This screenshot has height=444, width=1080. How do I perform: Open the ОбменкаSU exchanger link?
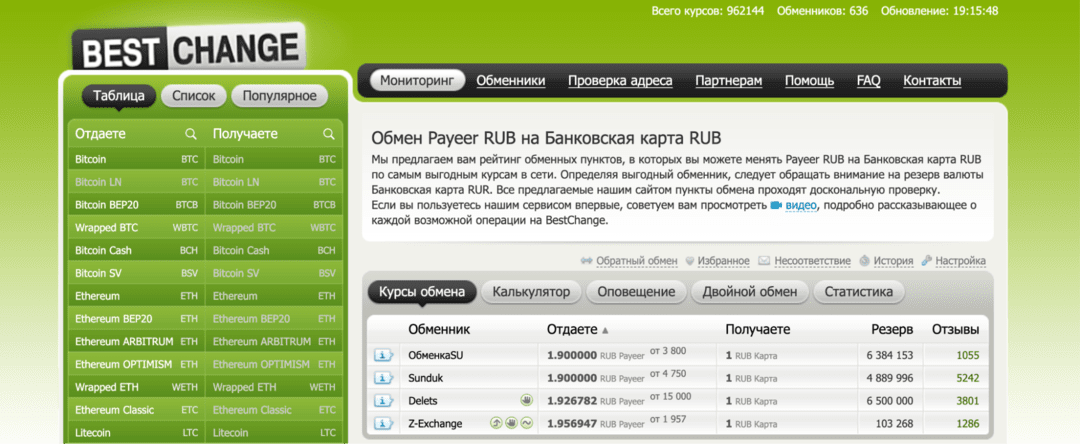pos(436,355)
